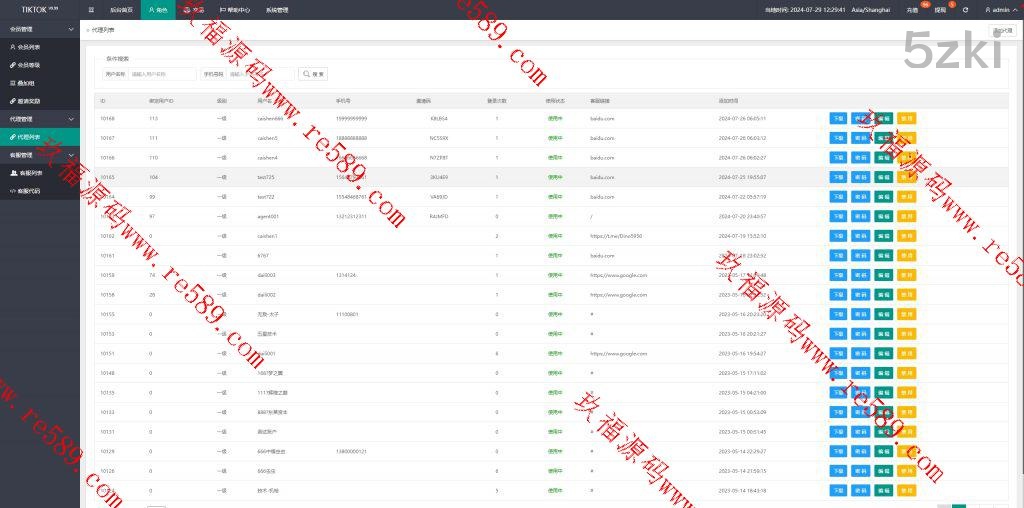The width and height of the screenshot is (1024, 508).
Task: Click the refresh icon in the header
Action: coord(965,9)
